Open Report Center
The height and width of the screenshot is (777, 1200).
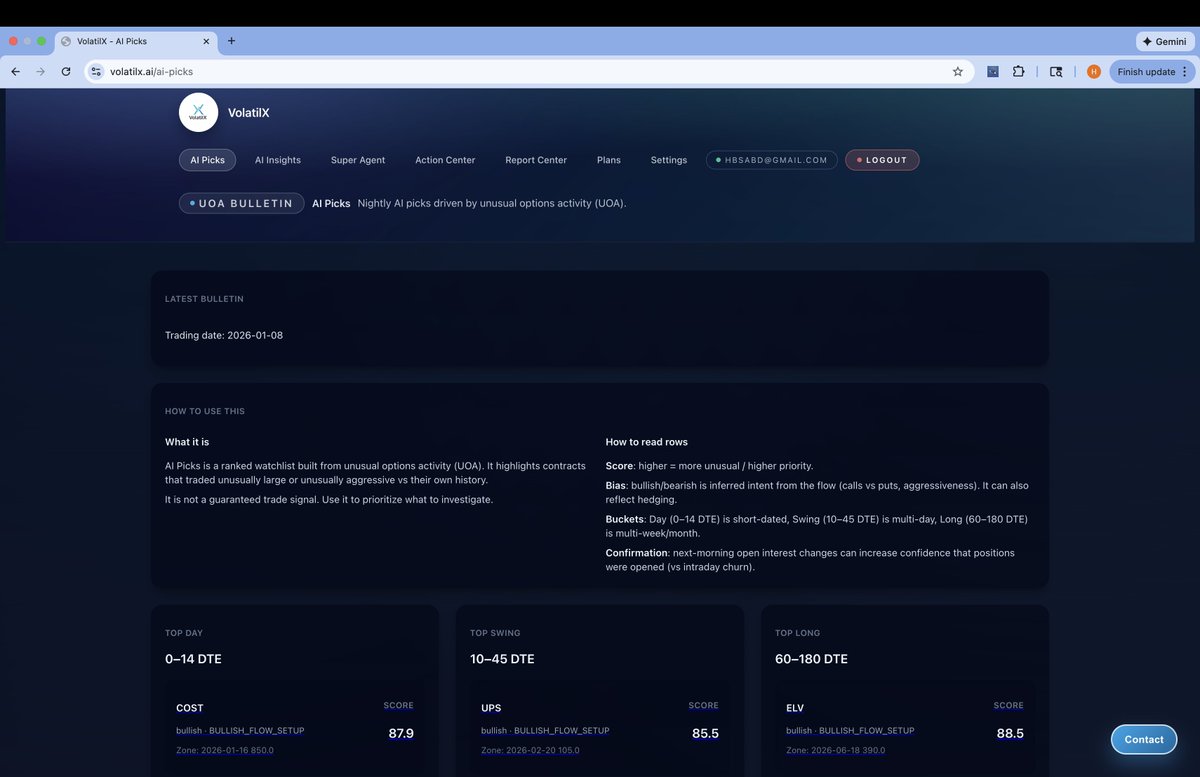pos(536,160)
